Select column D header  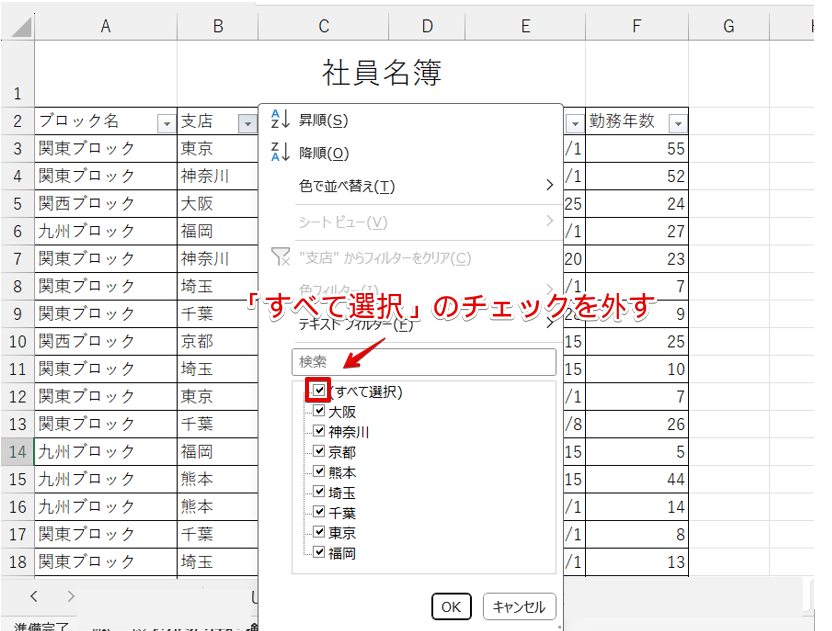[x=427, y=26]
